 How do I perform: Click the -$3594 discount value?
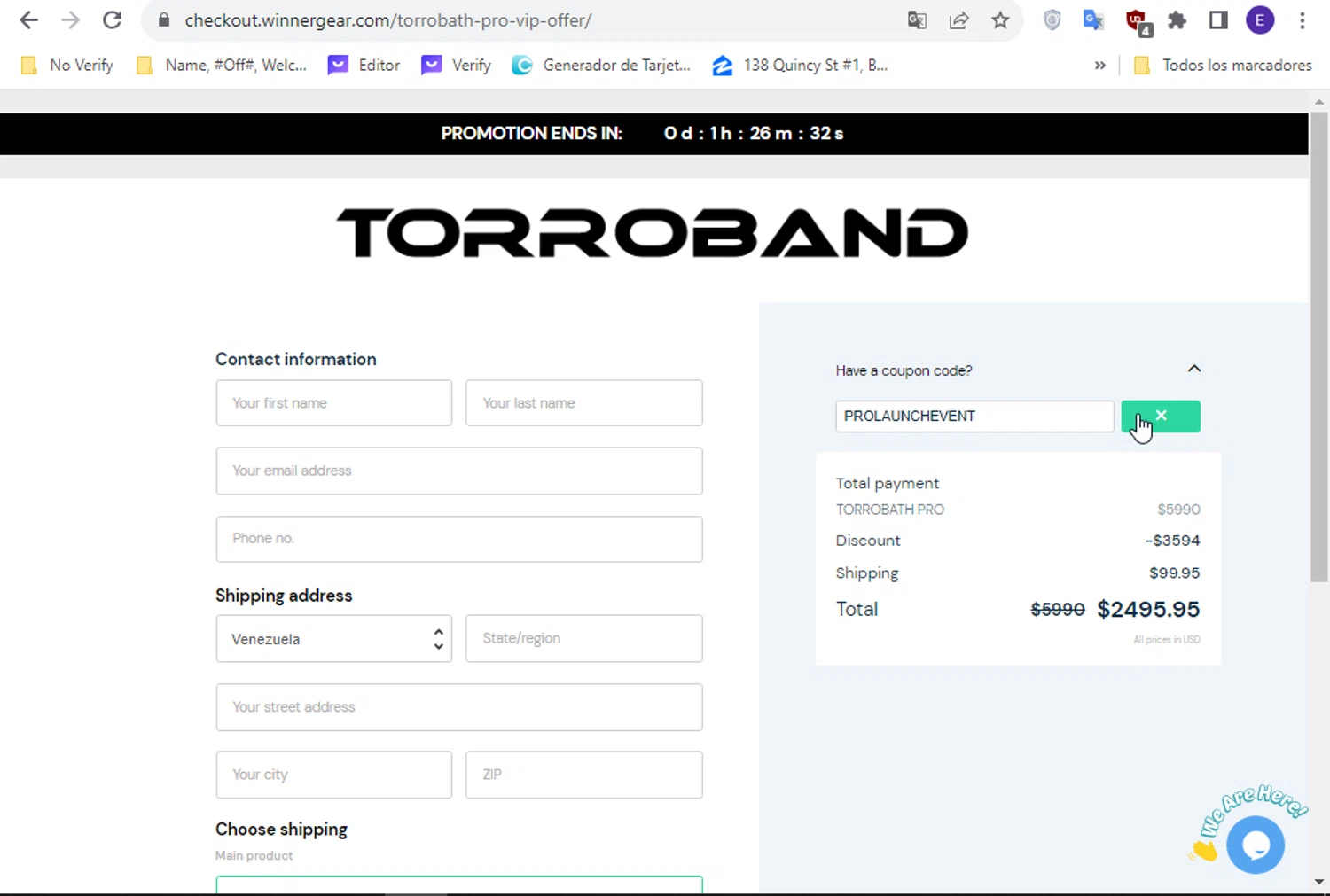tap(1172, 541)
